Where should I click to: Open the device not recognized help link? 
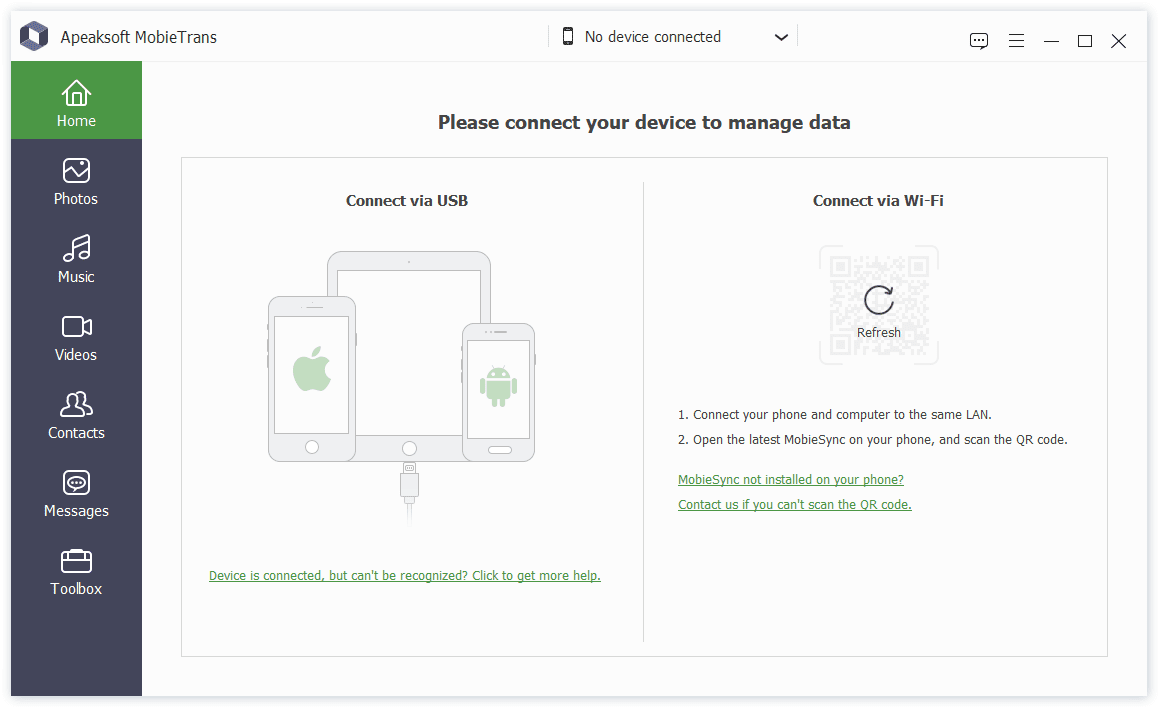[x=405, y=576]
